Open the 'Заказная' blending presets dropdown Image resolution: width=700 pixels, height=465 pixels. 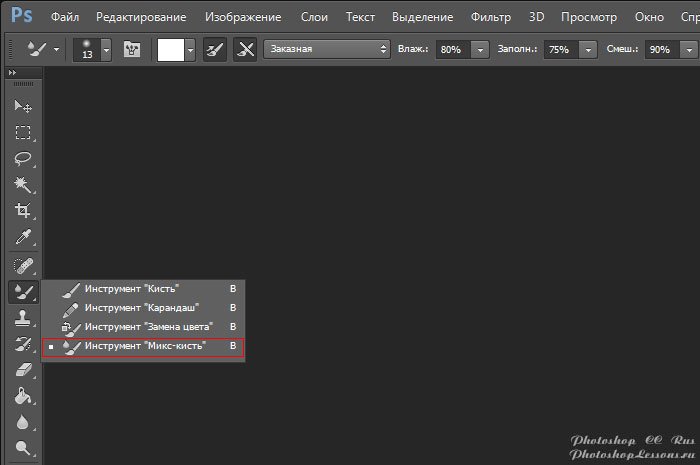327,50
